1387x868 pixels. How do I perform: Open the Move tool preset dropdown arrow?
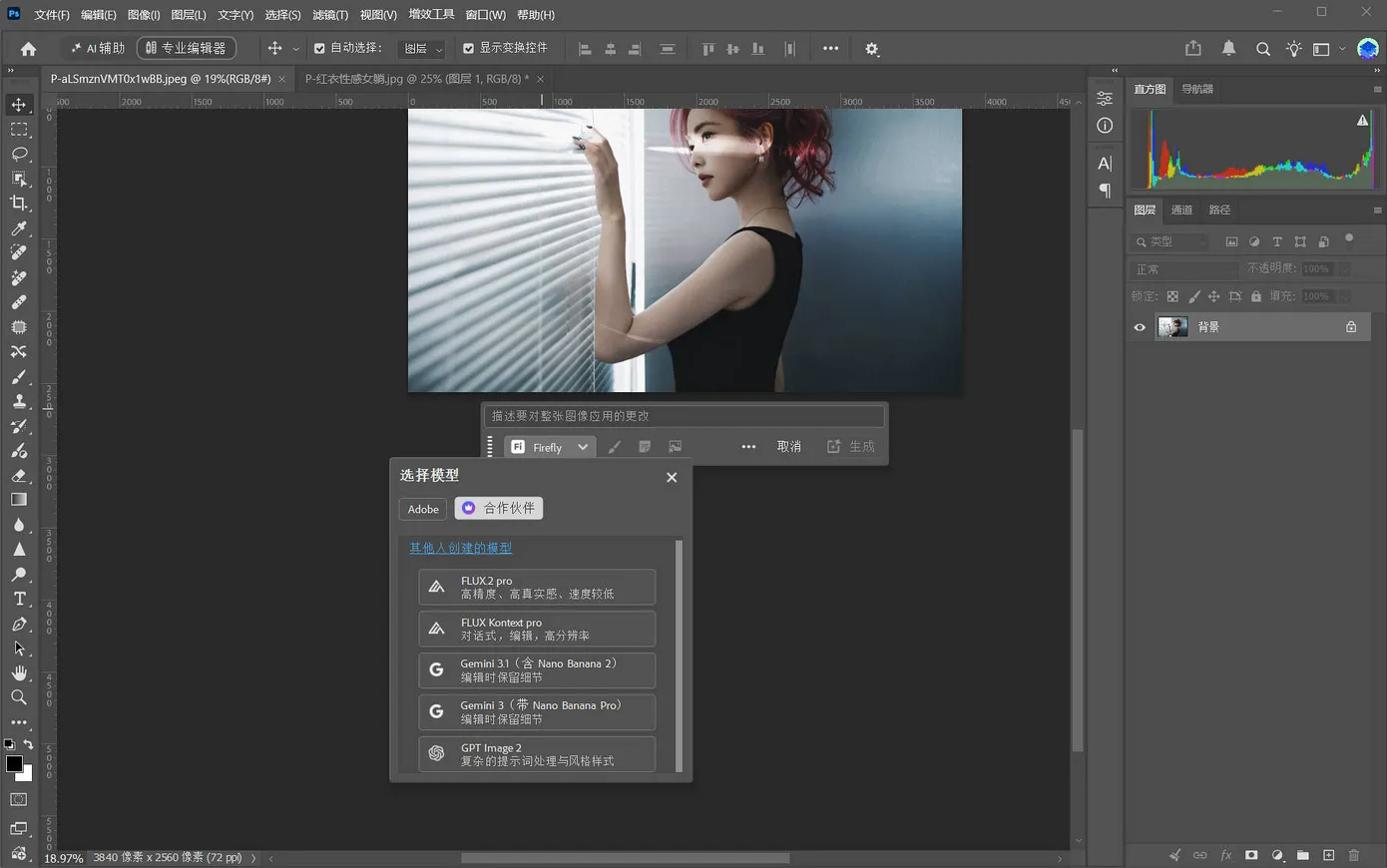(295, 49)
